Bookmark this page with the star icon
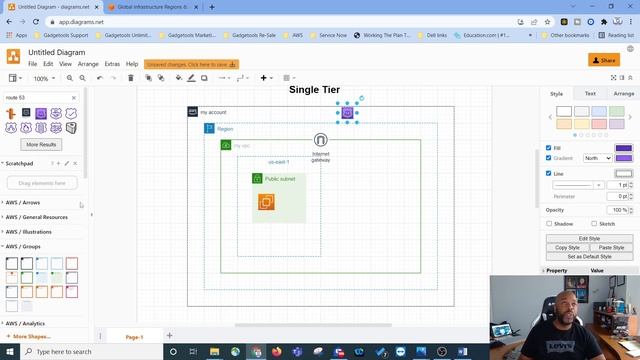Viewport: 640px width, 360px height. coord(547,22)
